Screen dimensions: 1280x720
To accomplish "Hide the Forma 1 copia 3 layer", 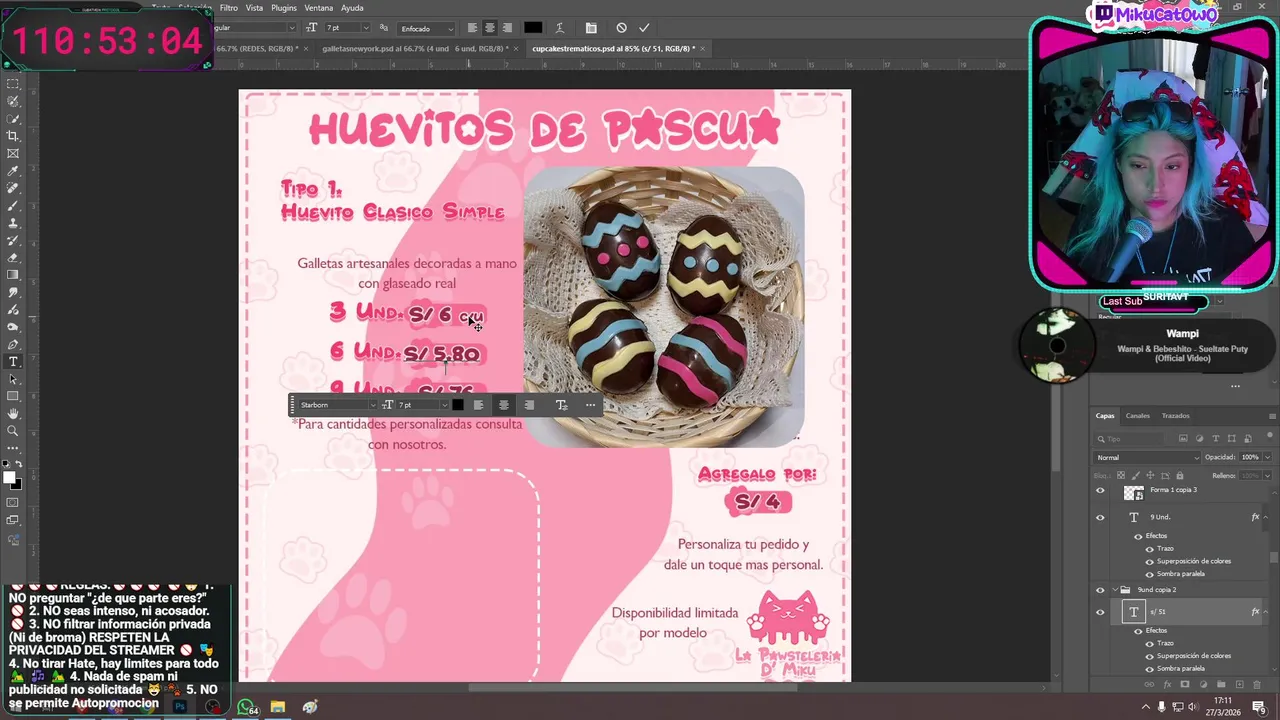I will [1100, 490].
